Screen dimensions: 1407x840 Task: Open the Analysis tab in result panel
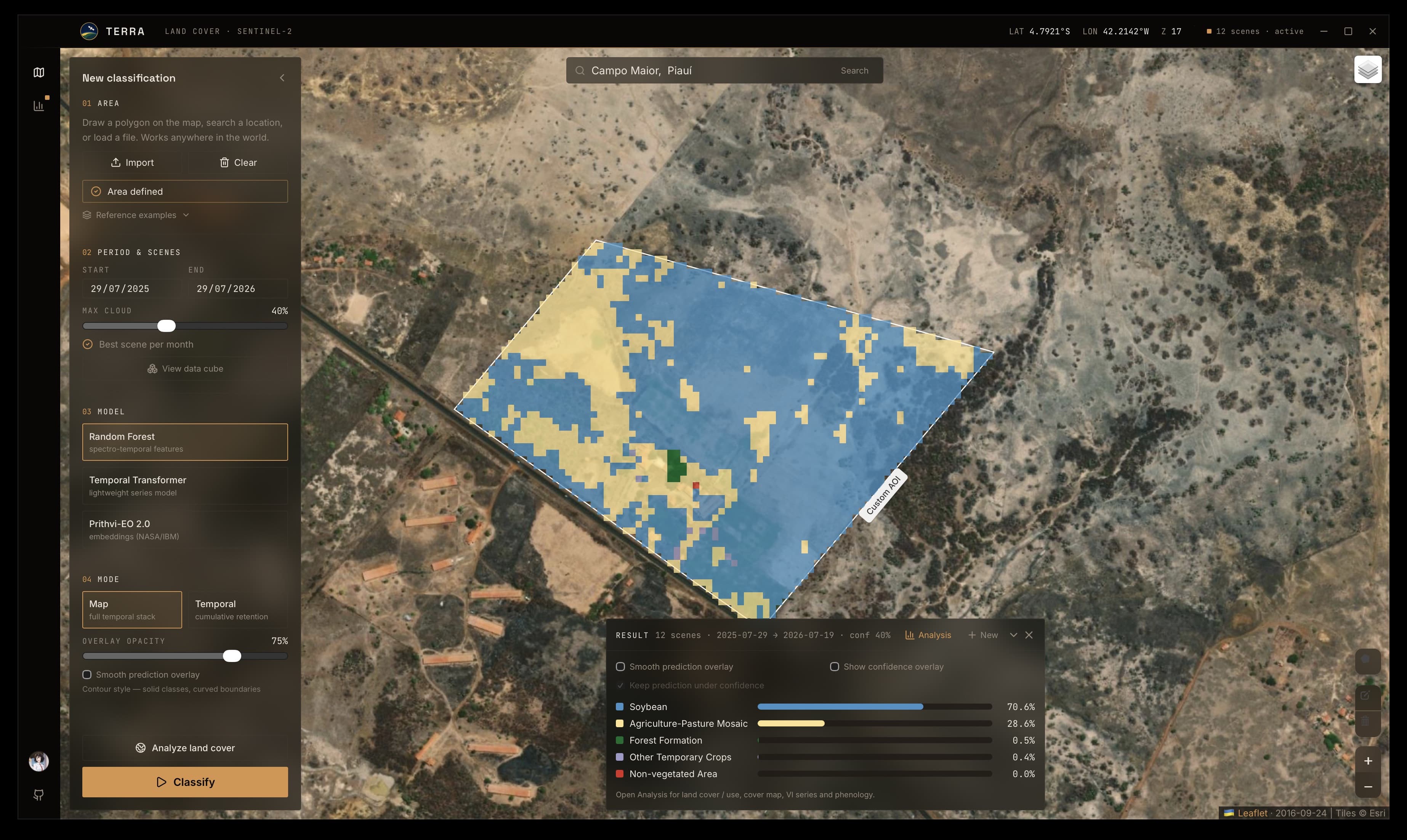(x=928, y=635)
